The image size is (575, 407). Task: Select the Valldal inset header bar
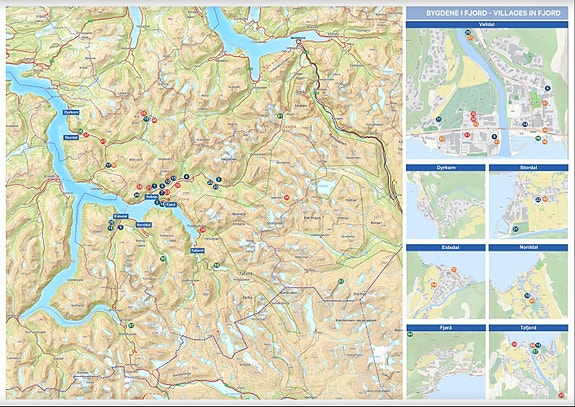pyautogui.click(x=487, y=25)
